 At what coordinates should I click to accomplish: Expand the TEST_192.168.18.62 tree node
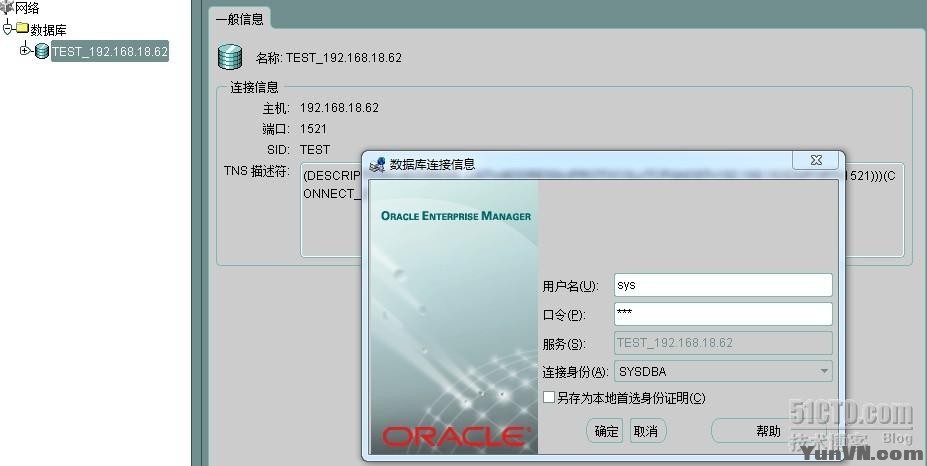tap(25, 50)
